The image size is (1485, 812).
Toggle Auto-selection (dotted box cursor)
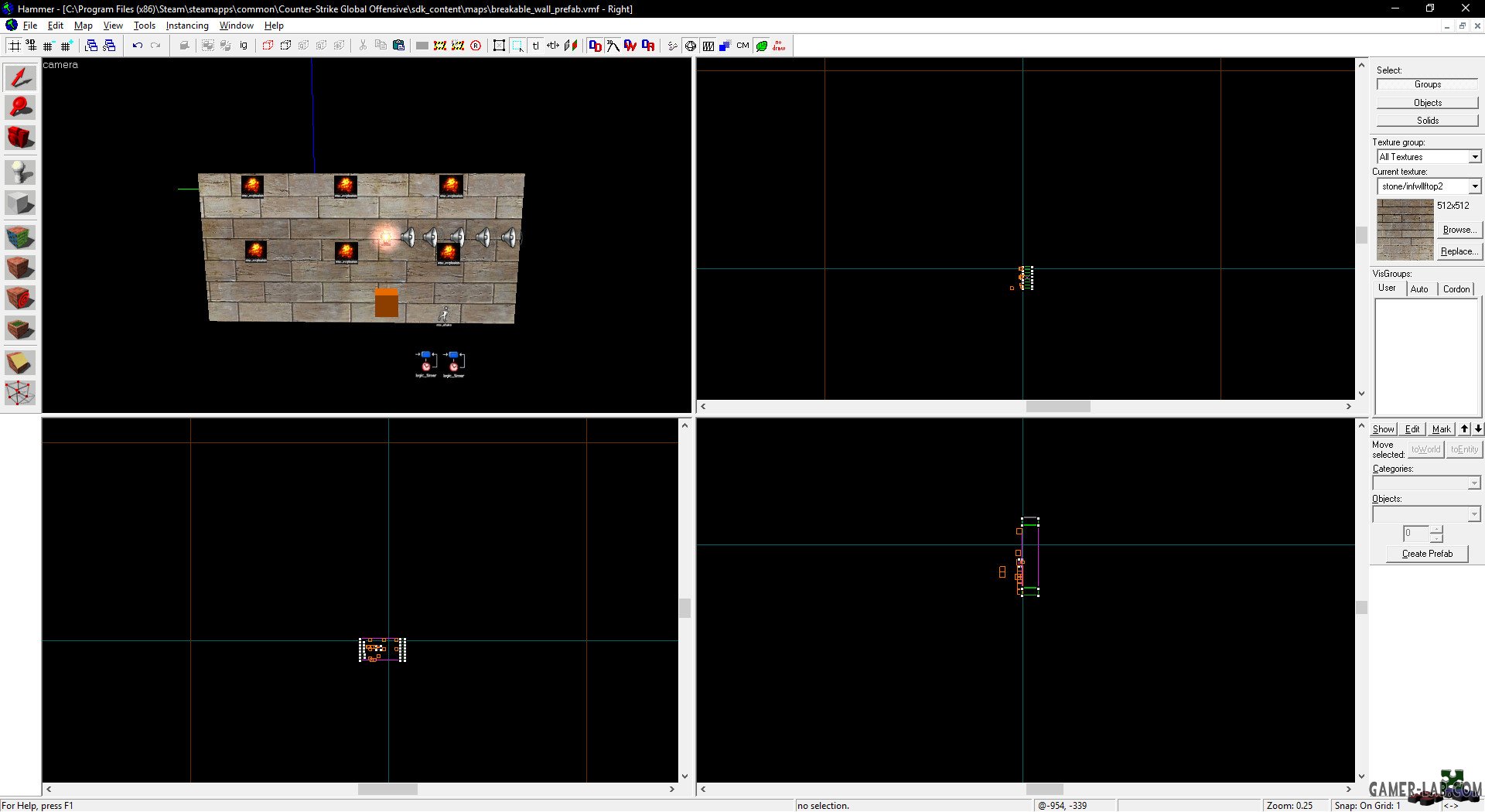click(517, 46)
